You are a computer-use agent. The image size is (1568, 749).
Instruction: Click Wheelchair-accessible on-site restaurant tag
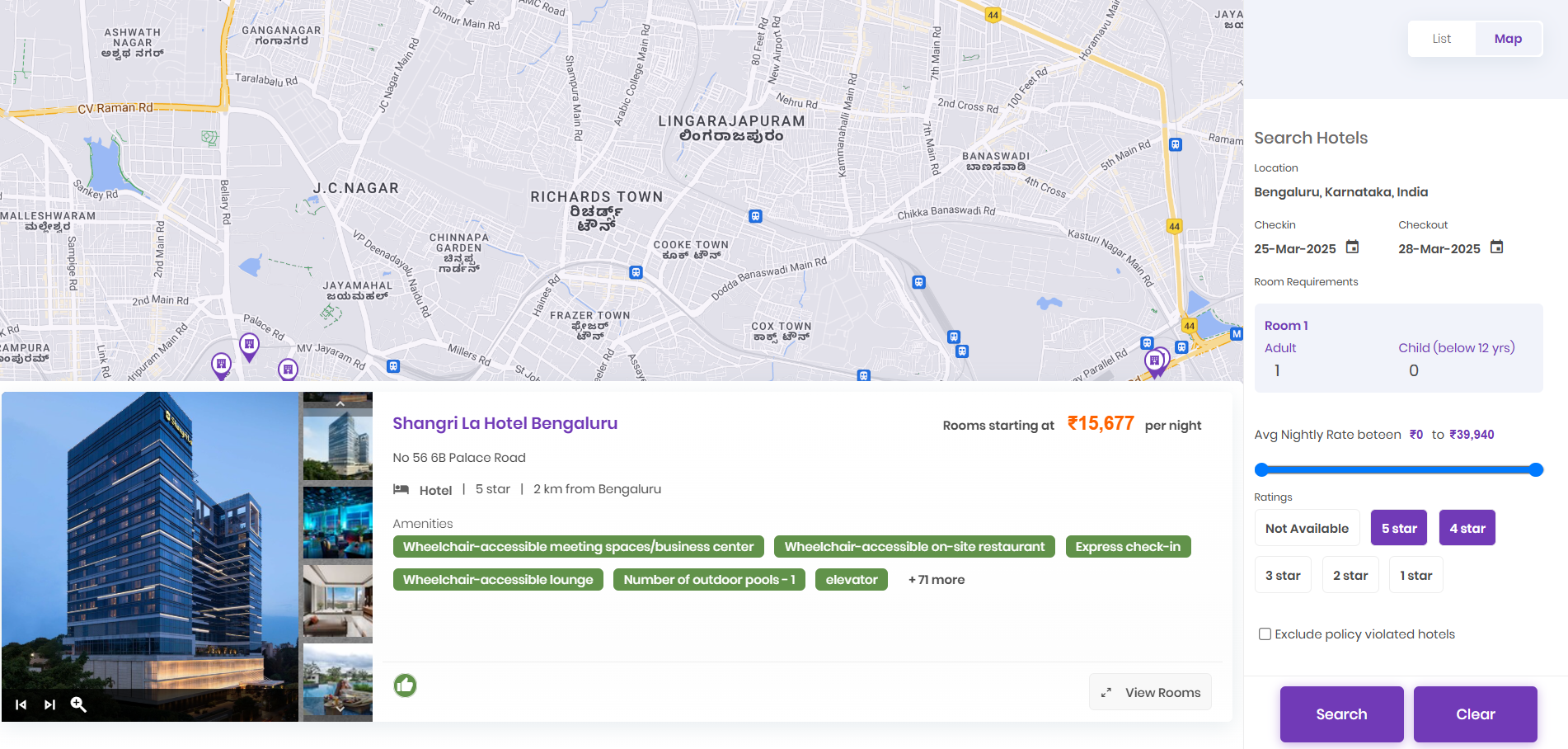914,547
